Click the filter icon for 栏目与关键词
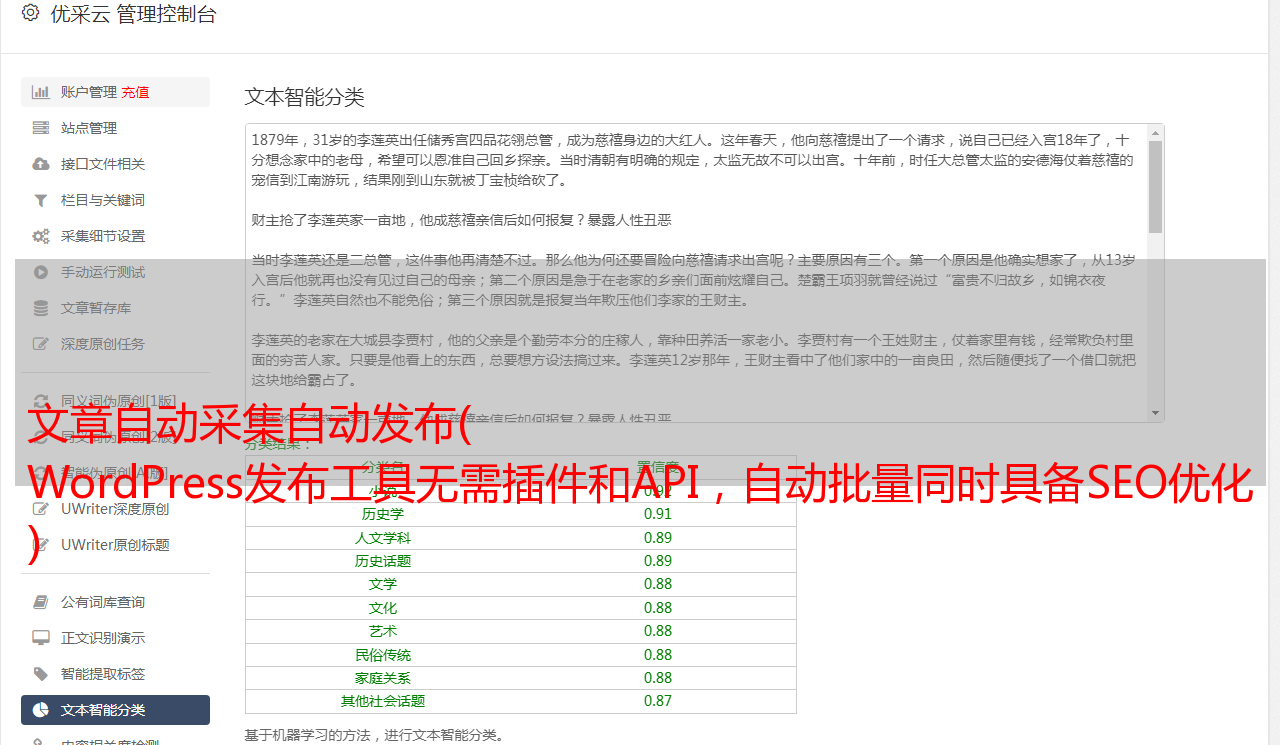 click(40, 200)
